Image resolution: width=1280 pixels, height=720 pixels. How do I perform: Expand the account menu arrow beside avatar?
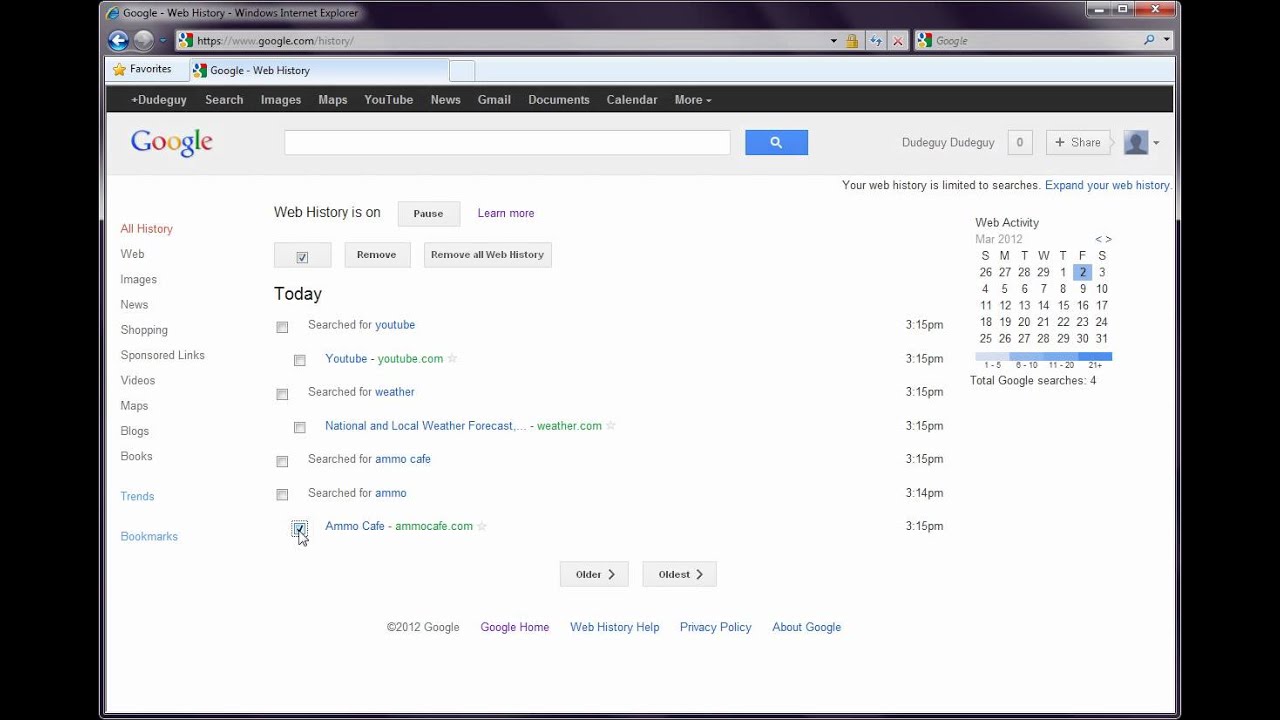(1156, 143)
